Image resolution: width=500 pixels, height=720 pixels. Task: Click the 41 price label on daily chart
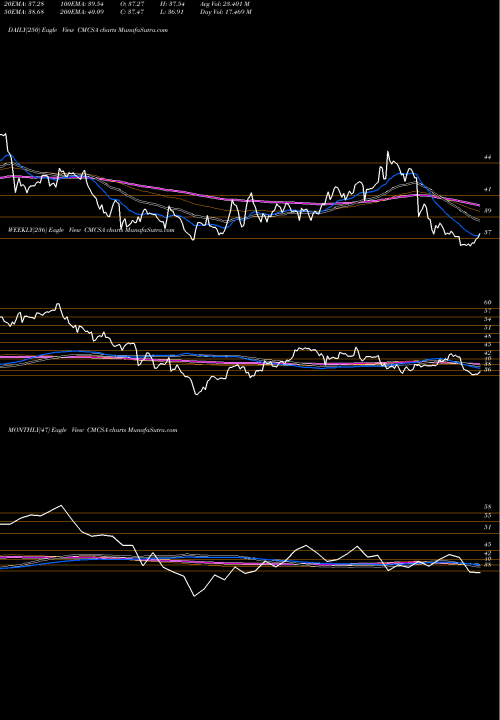(x=488, y=189)
